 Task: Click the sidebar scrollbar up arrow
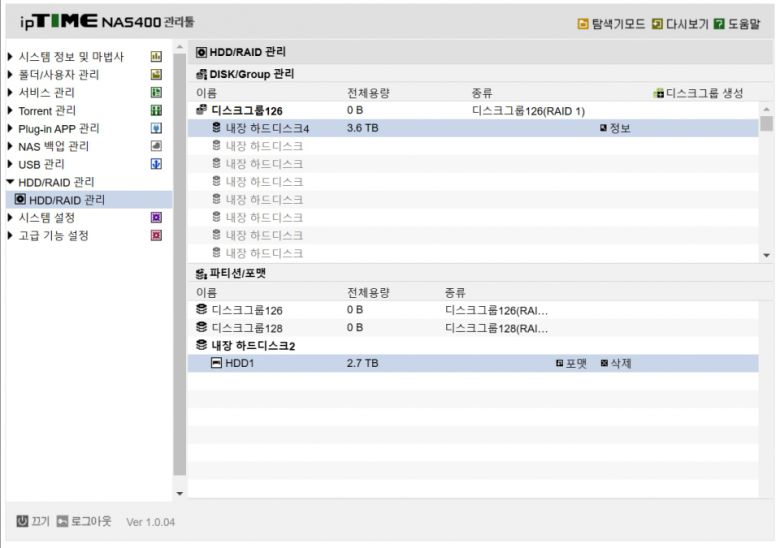(x=180, y=47)
